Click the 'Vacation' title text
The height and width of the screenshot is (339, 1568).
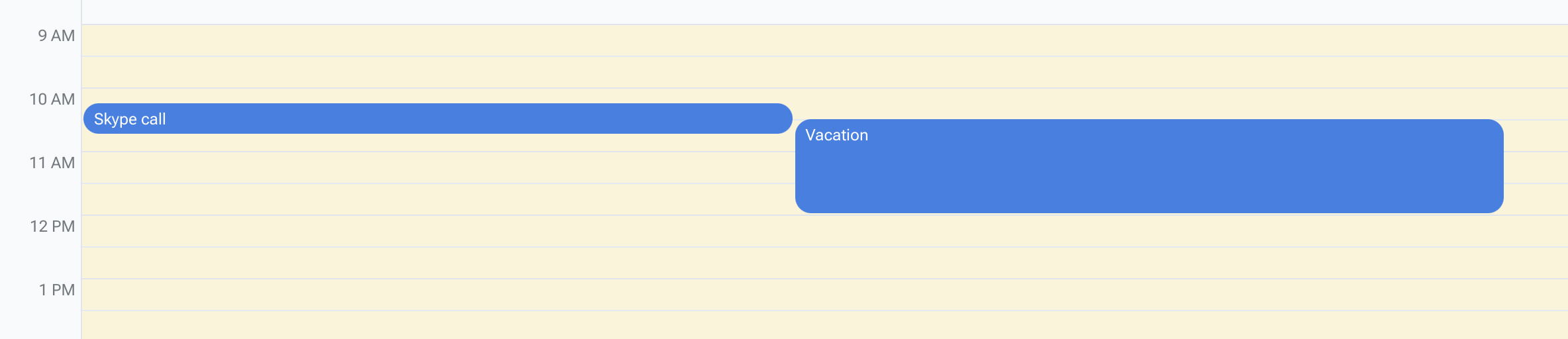pos(836,135)
